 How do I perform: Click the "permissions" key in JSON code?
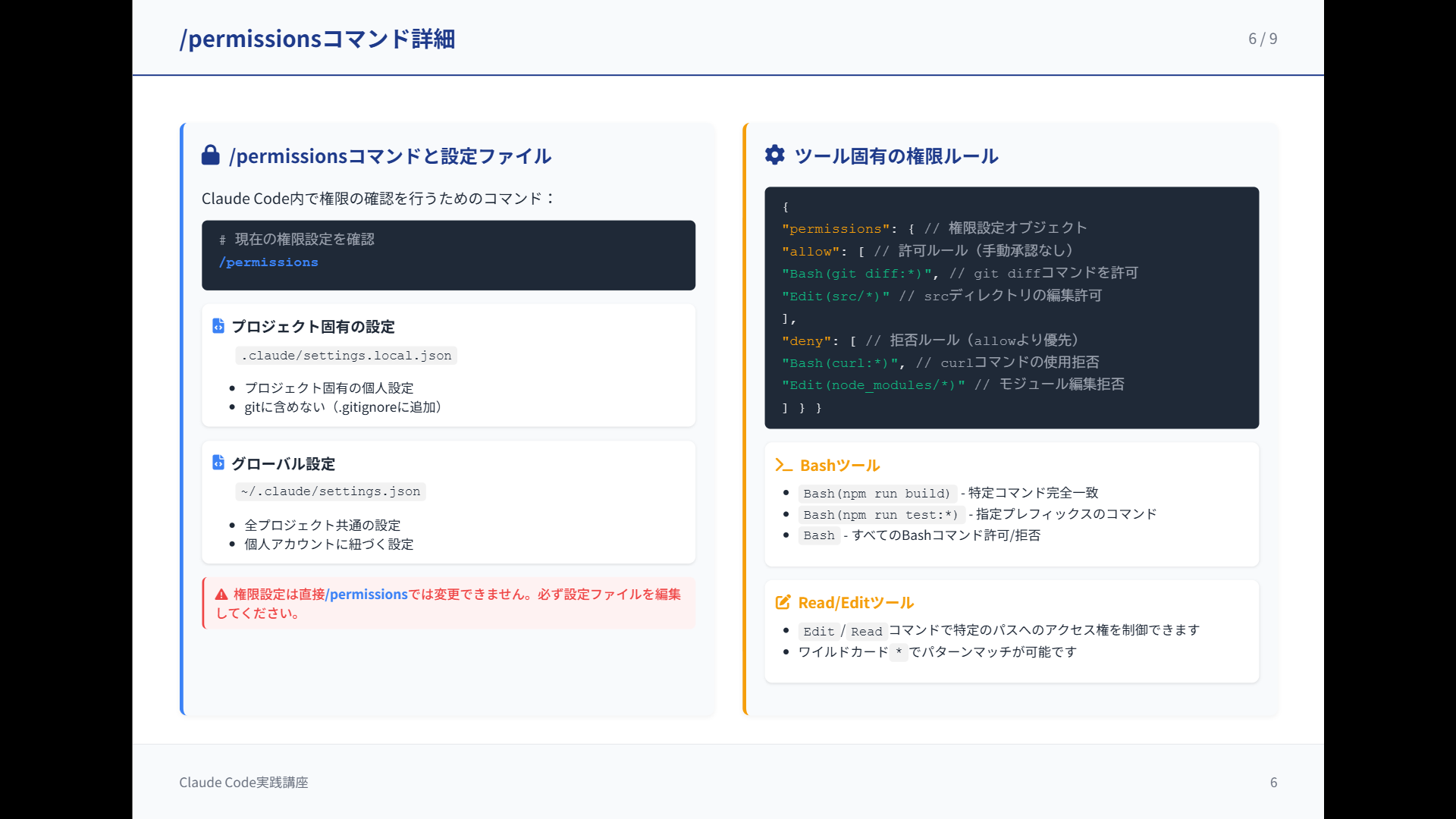coord(835,229)
